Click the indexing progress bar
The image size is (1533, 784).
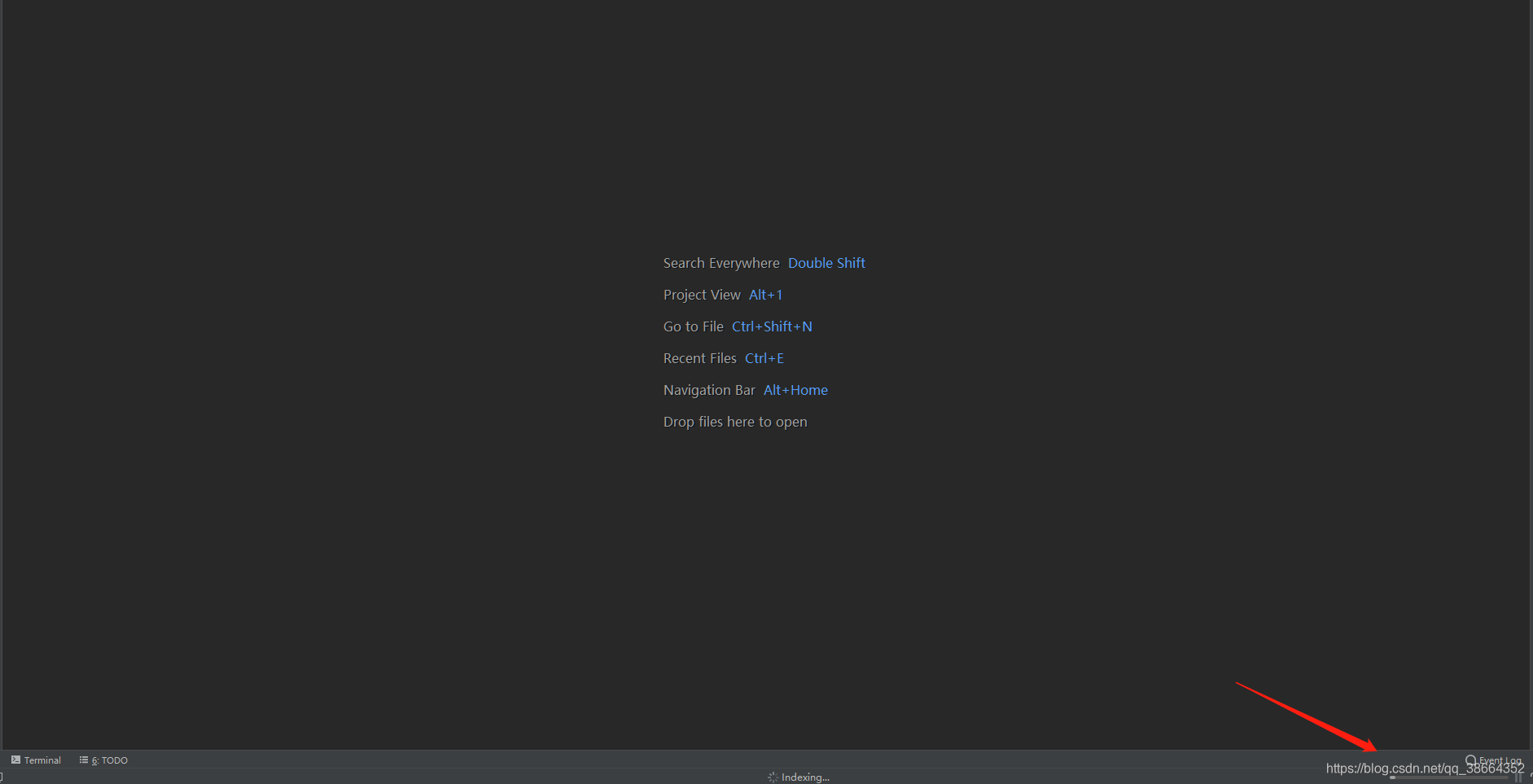pyautogui.click(x=1449, y=777)
